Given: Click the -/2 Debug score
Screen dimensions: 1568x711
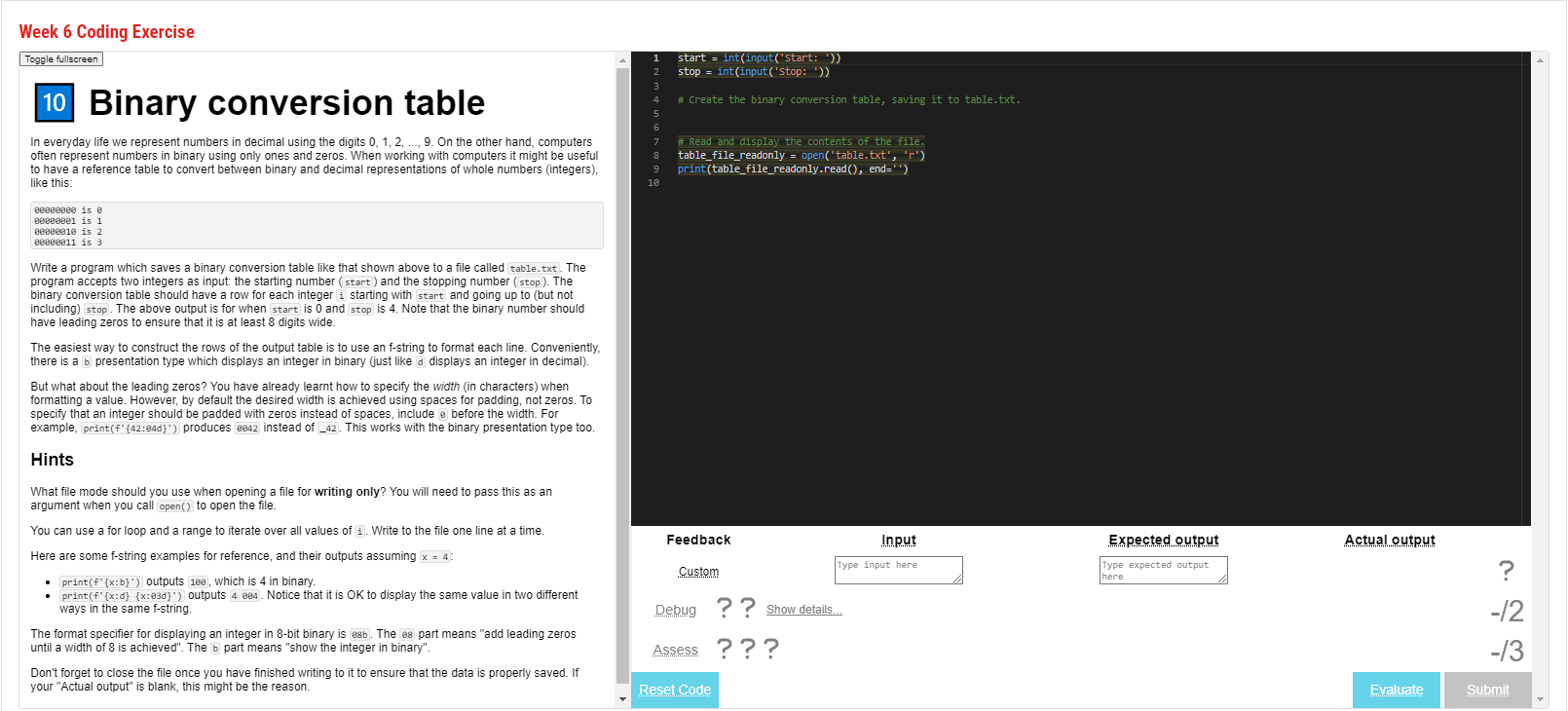Looking at the screenshot, I should (1507, 611).
